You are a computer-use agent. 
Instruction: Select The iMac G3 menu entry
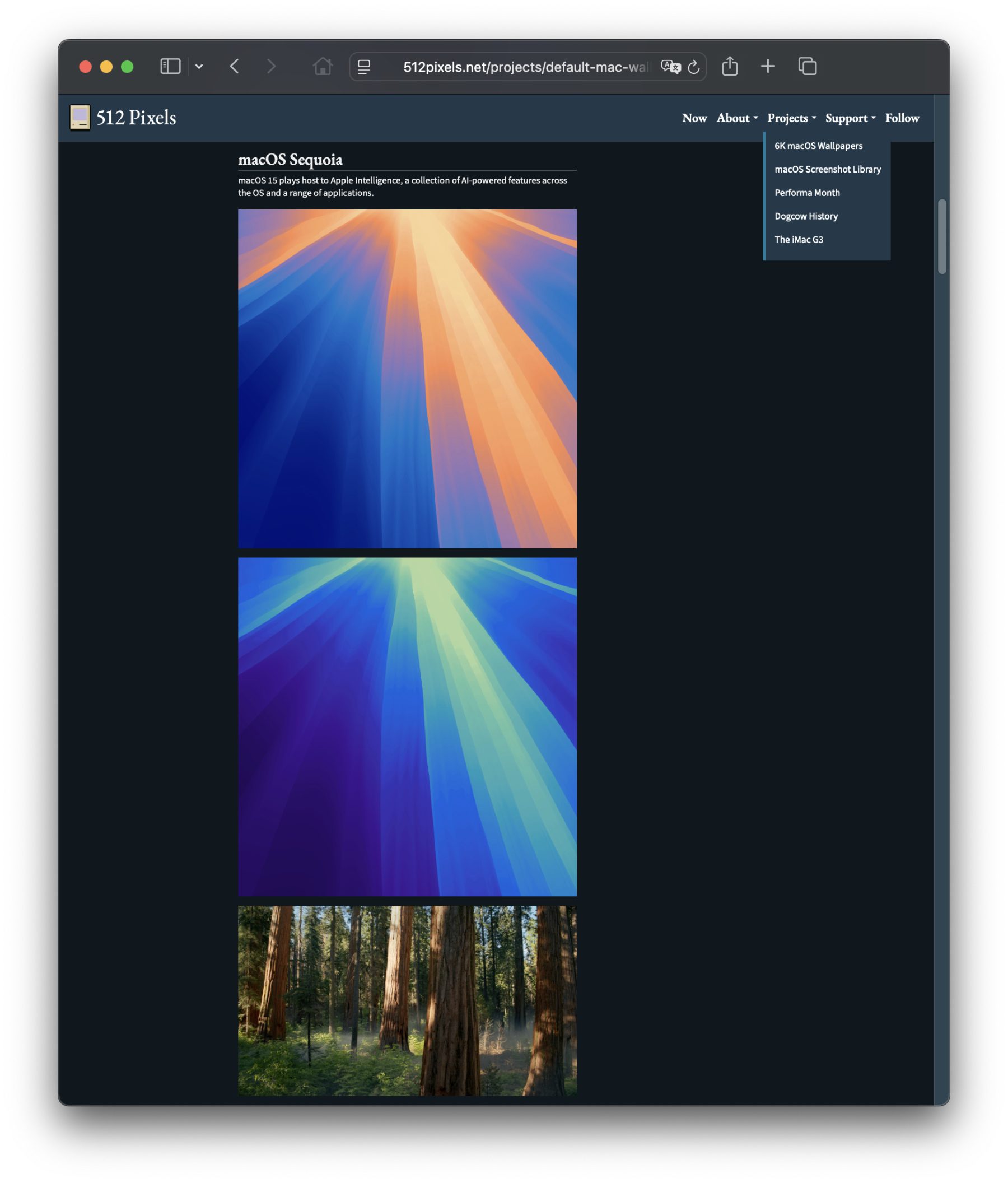(798, 239)
